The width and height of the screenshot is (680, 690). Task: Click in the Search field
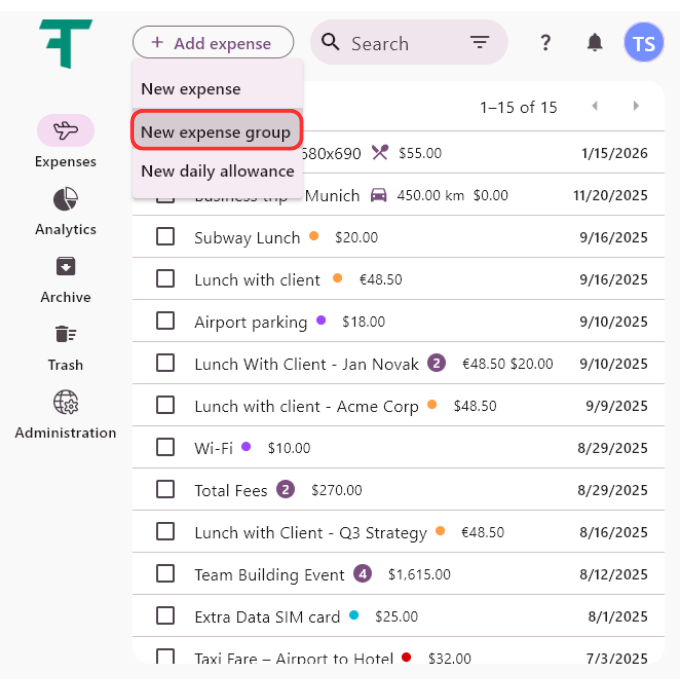point(400,43)
